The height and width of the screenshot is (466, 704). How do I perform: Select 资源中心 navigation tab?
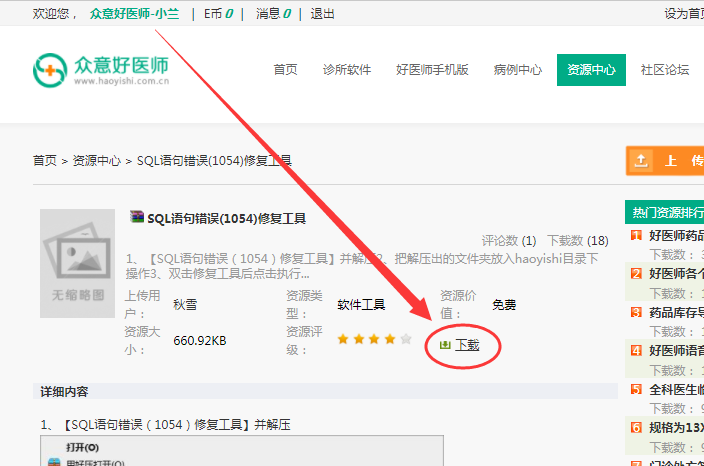point(591,70)
